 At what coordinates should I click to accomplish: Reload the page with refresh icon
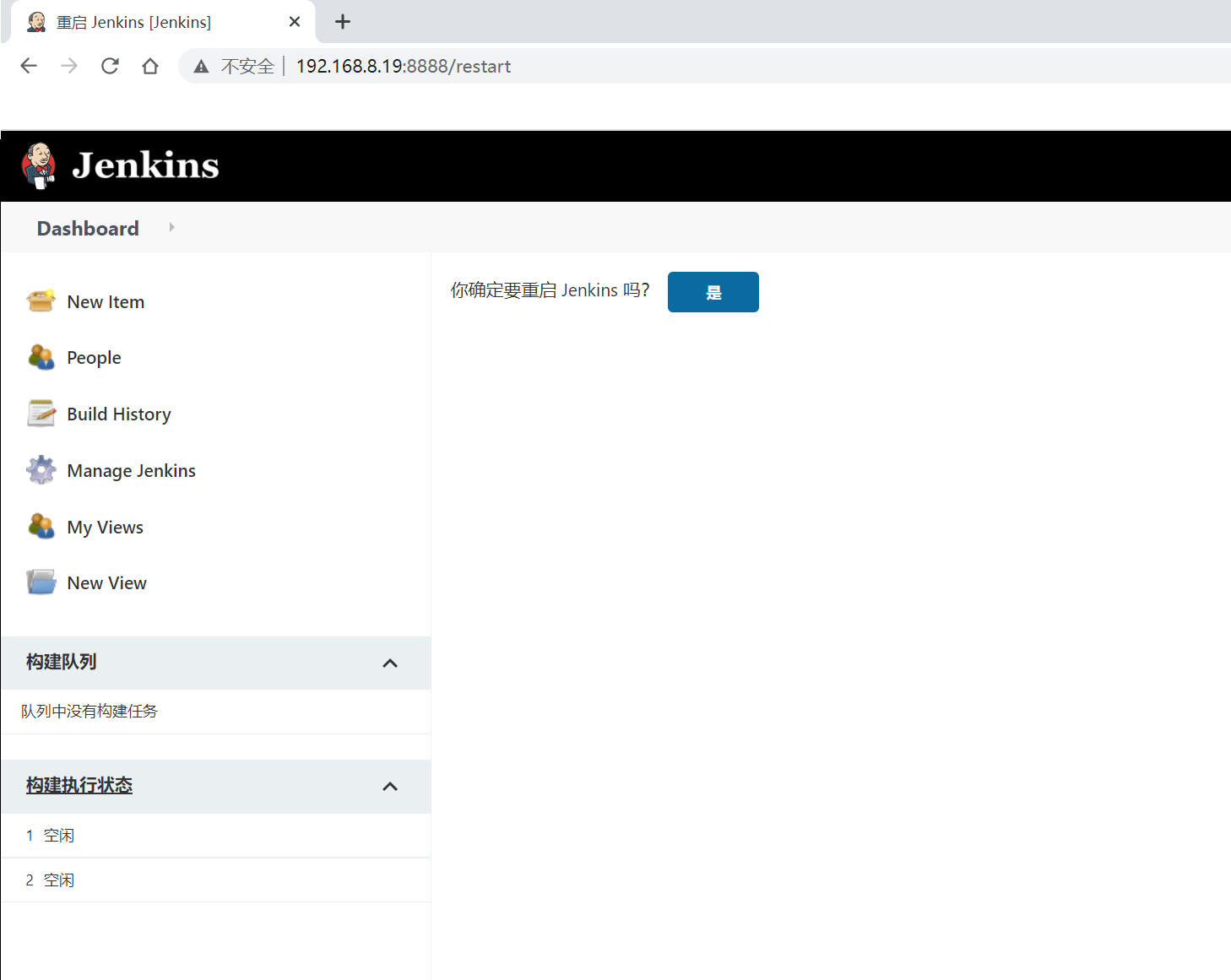point(110,66)
